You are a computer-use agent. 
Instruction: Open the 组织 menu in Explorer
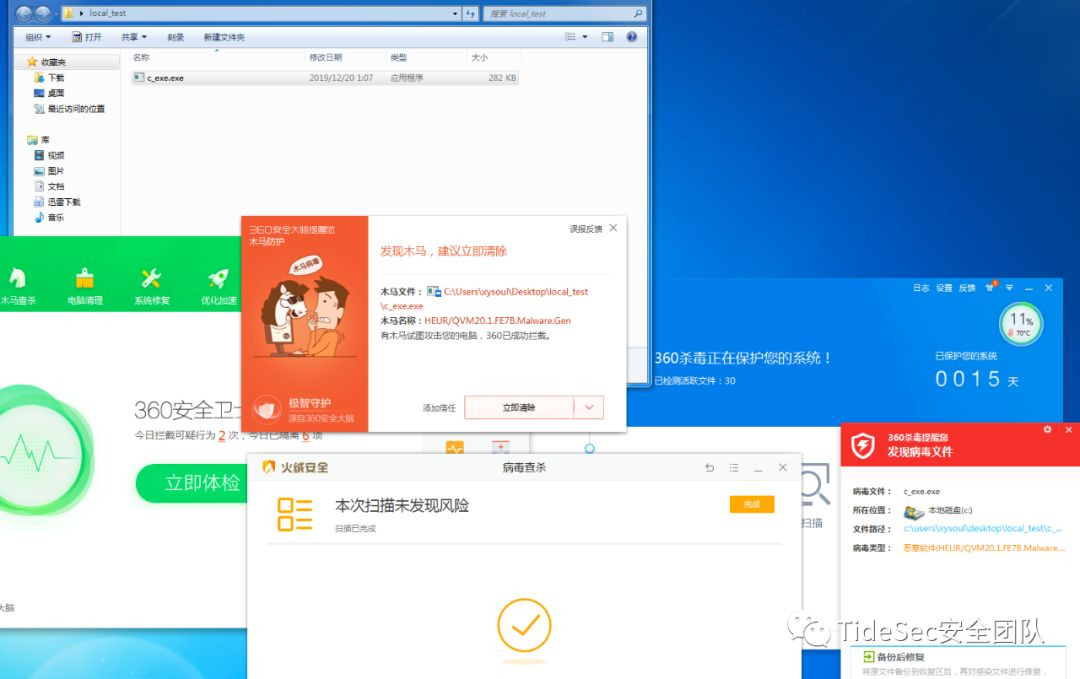38,37
